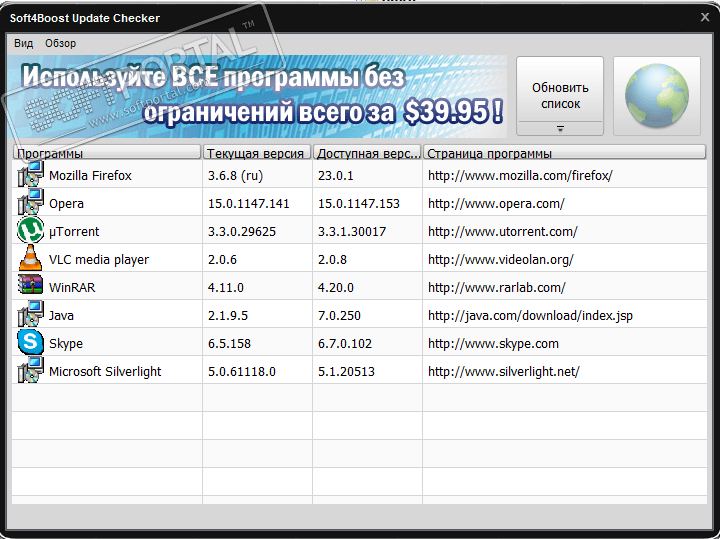
Task: Click current version 3.3.0.29625
Action: click(x=242, y=231)
